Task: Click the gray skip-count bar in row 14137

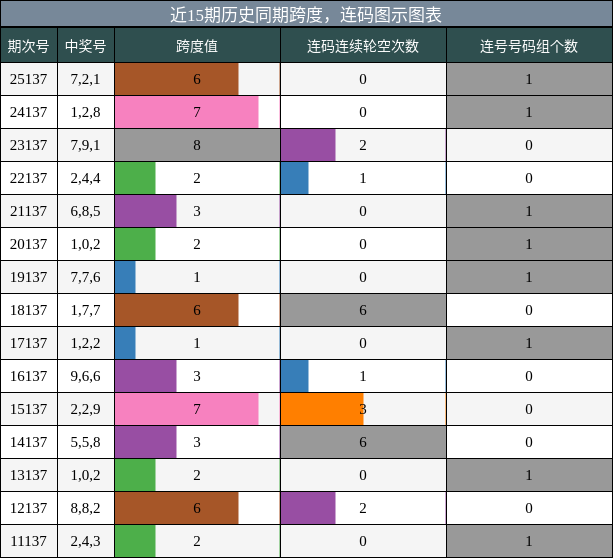Action: point(364,442)
